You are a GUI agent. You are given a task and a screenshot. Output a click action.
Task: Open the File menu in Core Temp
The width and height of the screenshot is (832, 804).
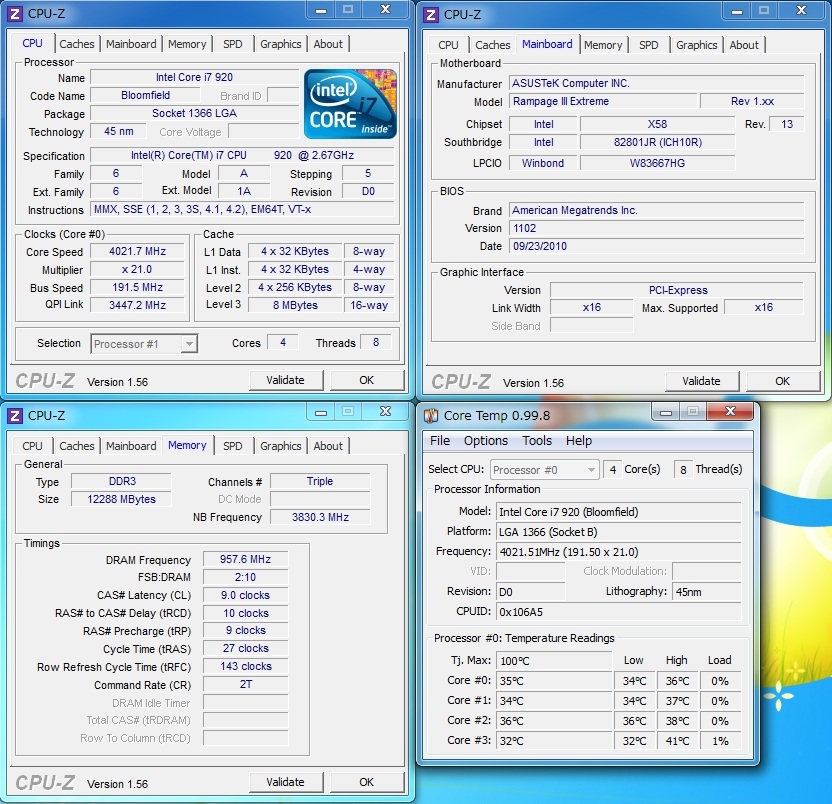point(440,441)
